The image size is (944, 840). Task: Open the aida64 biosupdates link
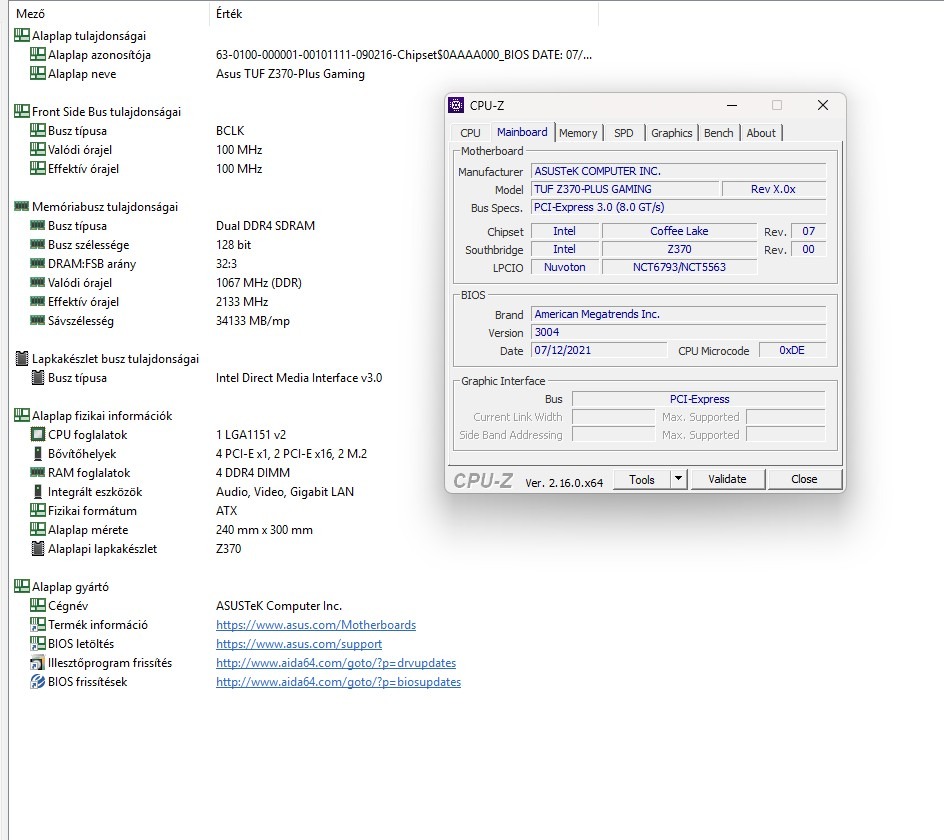point(338,682)
